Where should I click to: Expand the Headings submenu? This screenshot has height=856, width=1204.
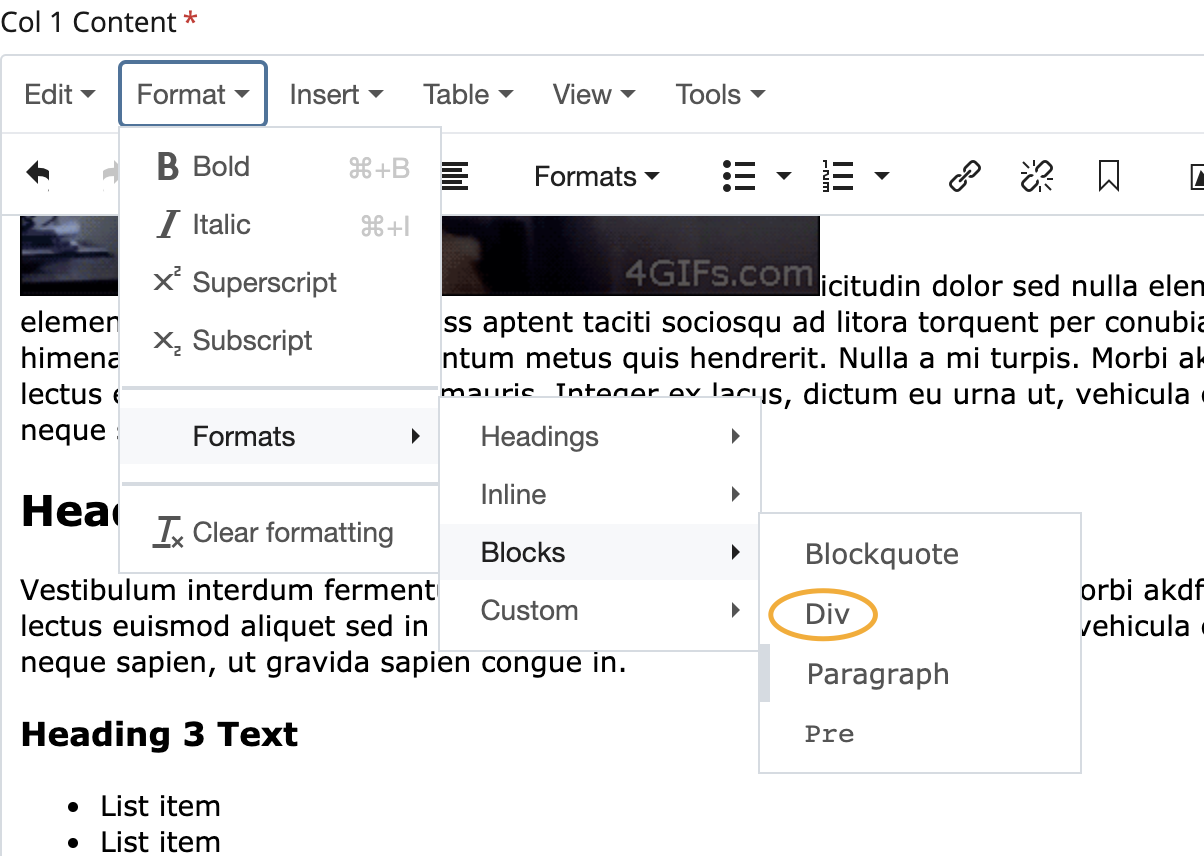(600, 437)
